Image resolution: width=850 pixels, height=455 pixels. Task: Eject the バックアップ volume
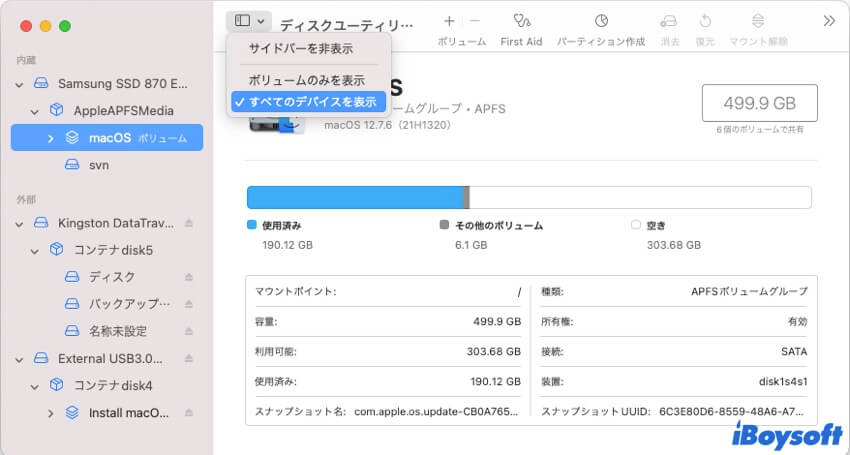[189, 304]
